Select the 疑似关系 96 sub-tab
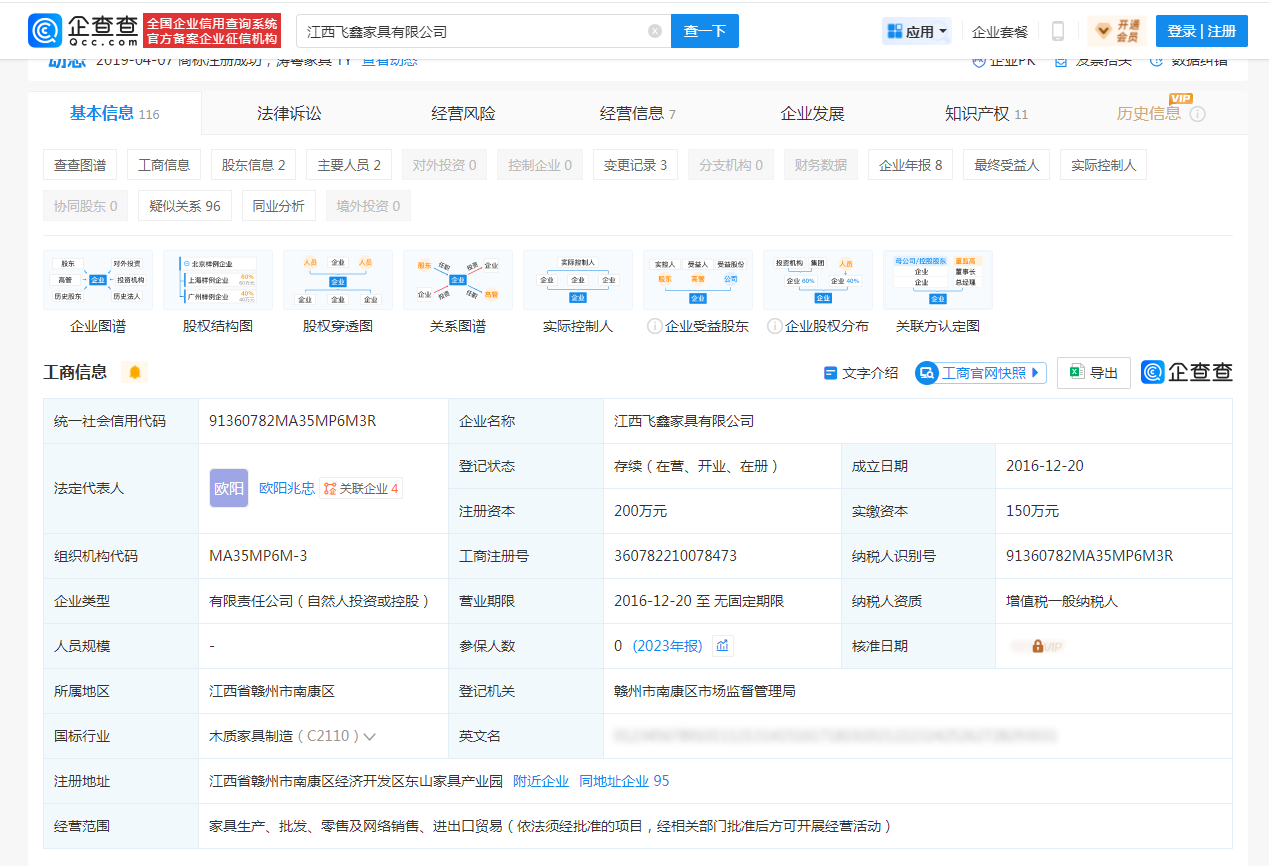This screenshot has height=866, width=1269. (185, 206)
